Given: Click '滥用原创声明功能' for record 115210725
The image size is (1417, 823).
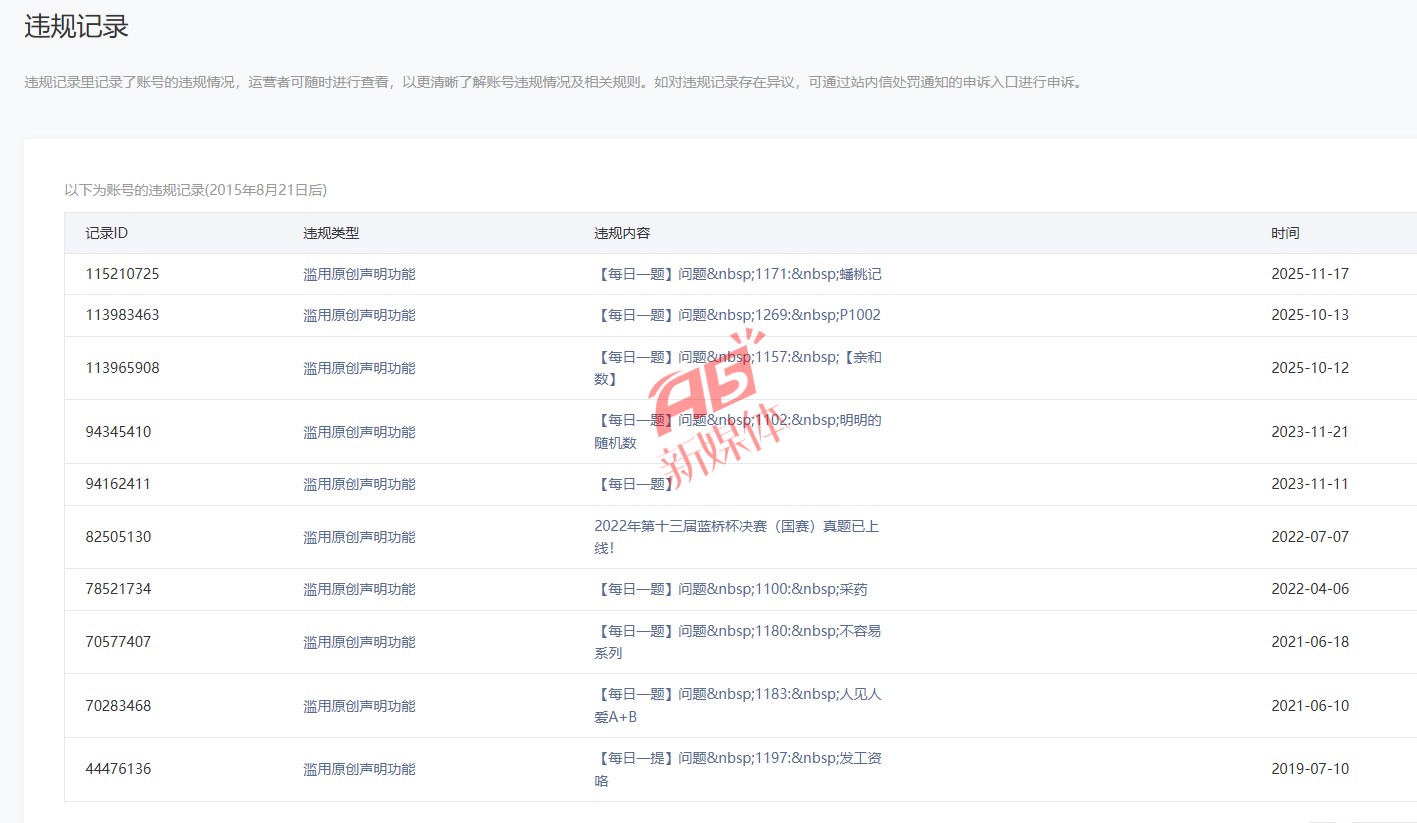Looking at the screenshot, I should click(359, 274).
